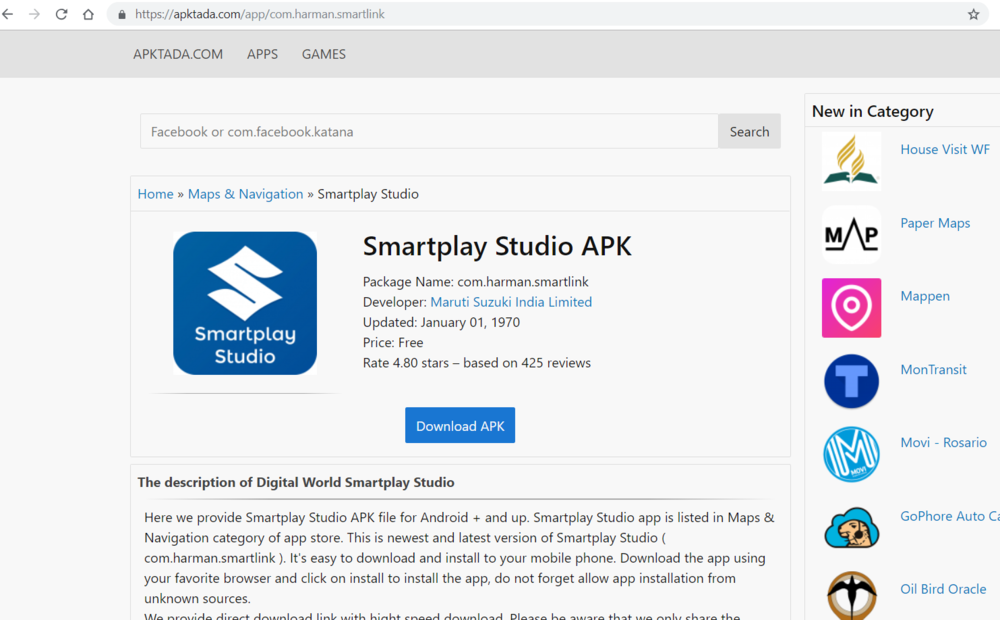The height and width of the screenshot is (620, 1000).
Task: Open the GoPhore Auto app icon
Action: (851, 528)
